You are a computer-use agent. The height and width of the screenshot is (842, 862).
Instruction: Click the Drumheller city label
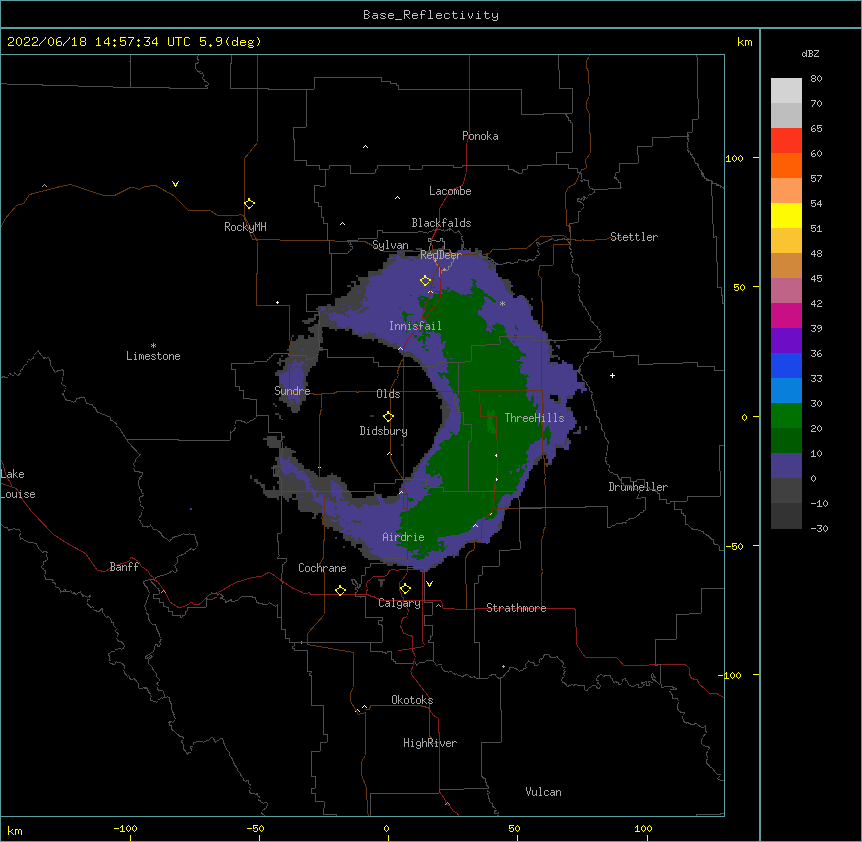[638, 487]
